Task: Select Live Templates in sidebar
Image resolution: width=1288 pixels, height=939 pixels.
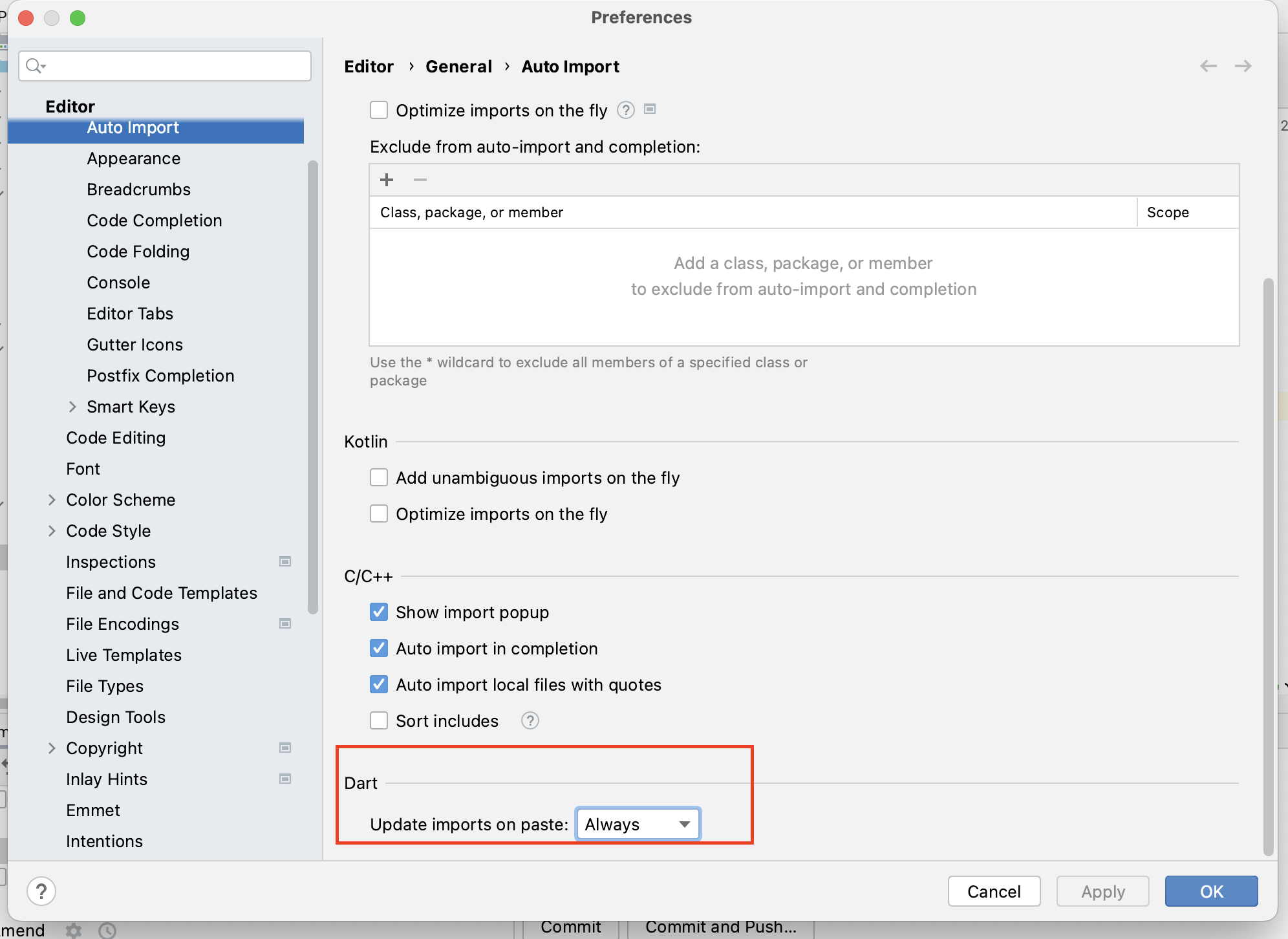Action: pos(123,655)
